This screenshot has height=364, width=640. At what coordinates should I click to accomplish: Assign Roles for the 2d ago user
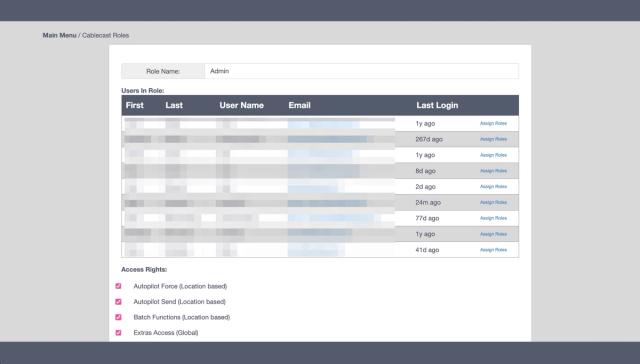pyautogui.click(x=493, y=186)
